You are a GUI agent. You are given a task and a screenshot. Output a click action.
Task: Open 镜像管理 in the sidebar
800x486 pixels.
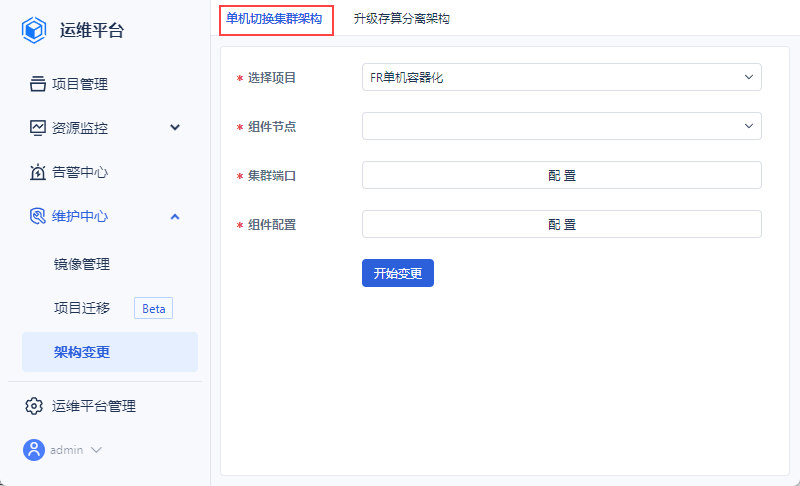click(x=82, y=264)
